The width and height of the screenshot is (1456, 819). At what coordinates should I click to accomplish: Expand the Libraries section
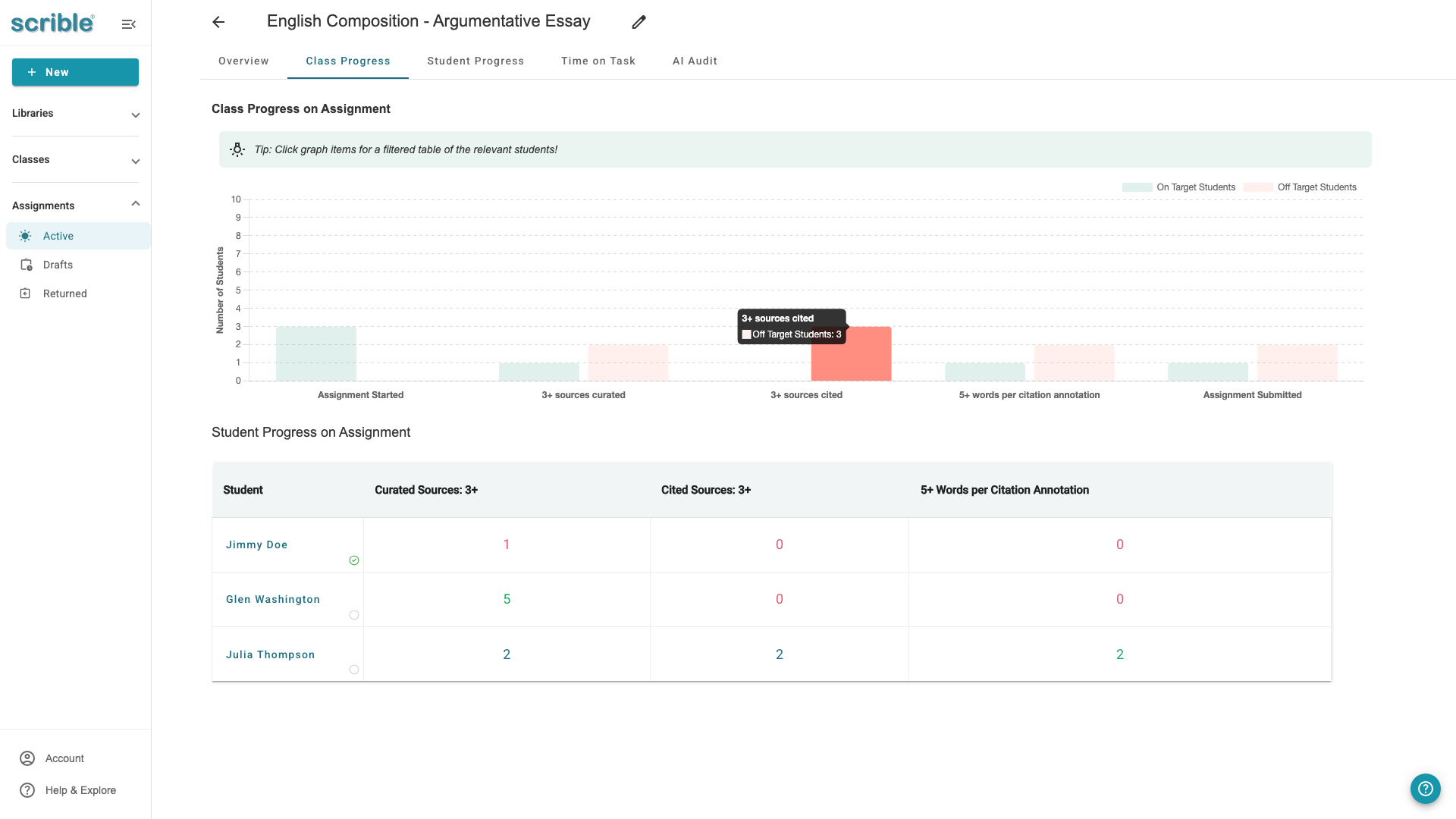coord(75,114)
